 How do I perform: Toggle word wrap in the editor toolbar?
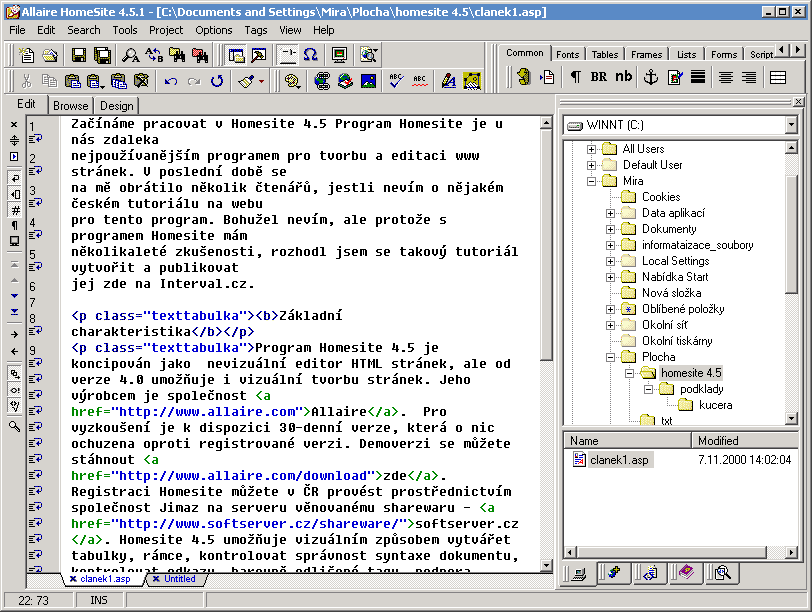coord(14,178)
